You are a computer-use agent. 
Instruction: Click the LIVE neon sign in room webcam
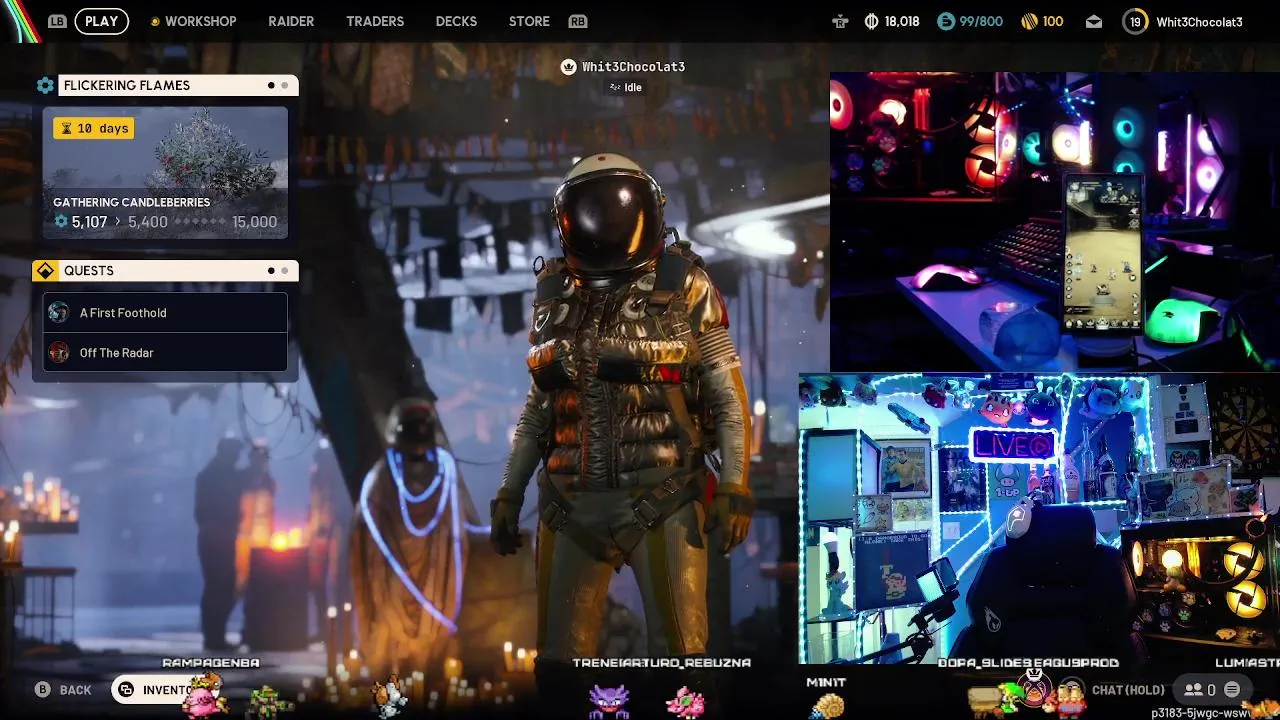tap(1013, 446)
